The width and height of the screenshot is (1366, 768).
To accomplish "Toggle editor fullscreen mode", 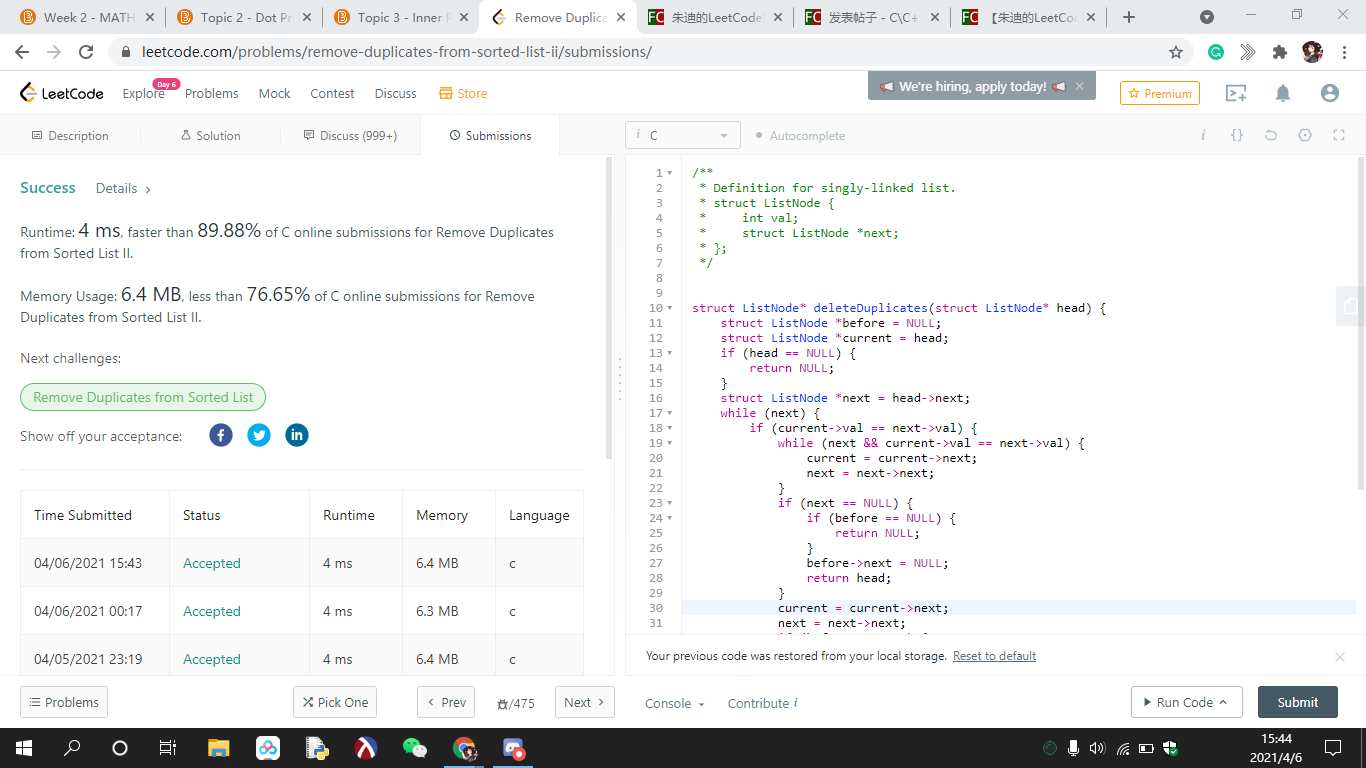I will (x=1339, y=135).
